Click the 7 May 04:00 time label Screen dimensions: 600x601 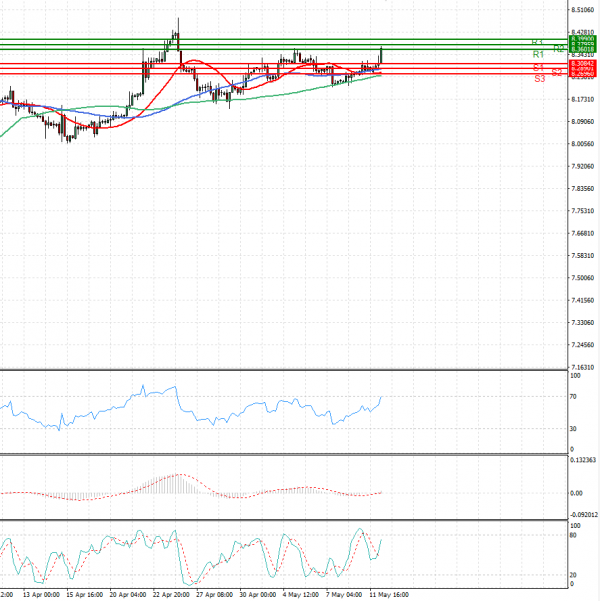pyautogui.click(x=344, y=595)
